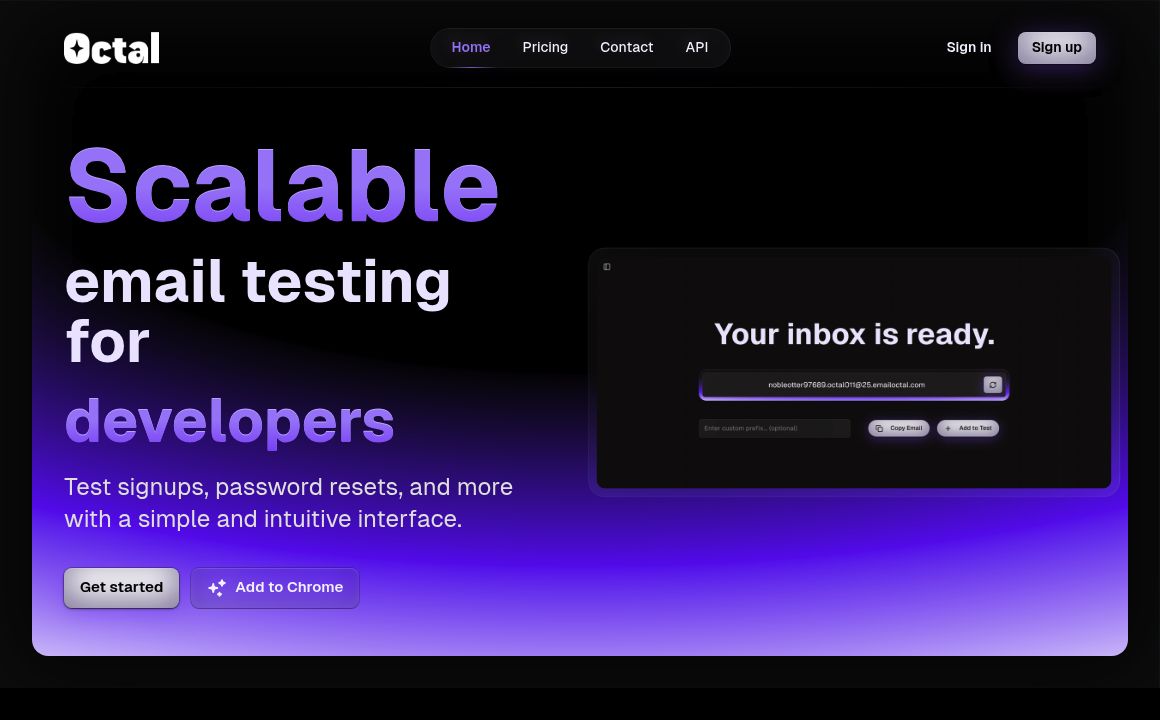This screenshot has height=720, width=1160.
Task: Click the large 'Scalable' headline
Action: (x=283, y=186)
